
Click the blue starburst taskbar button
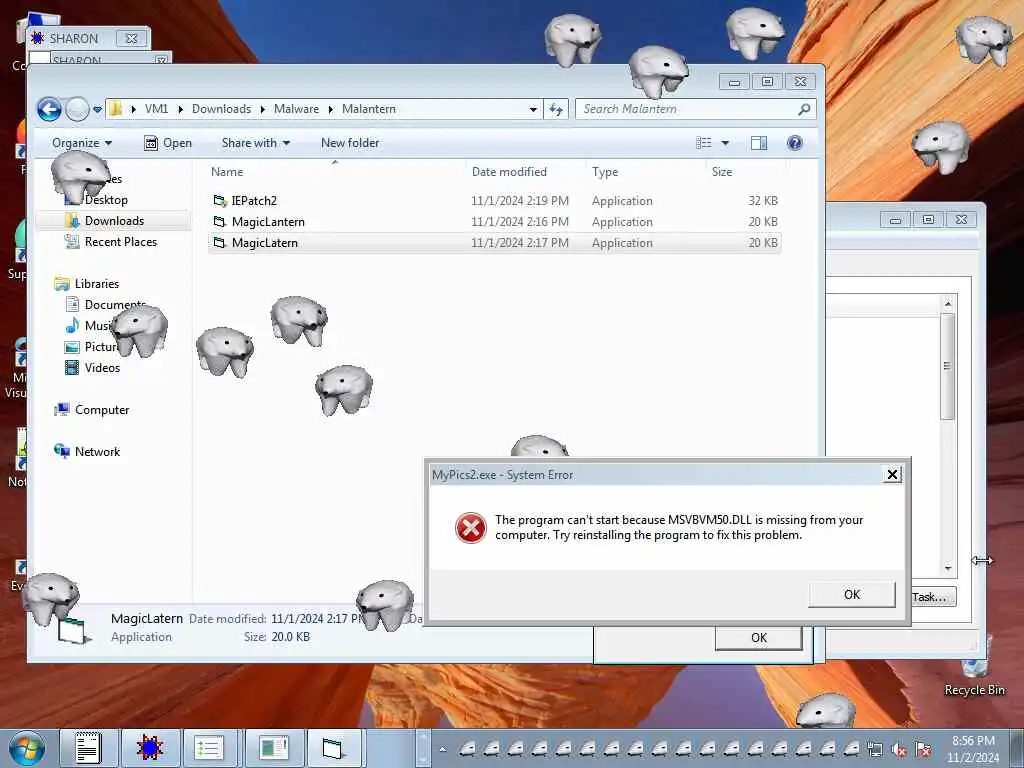coord(150,748)
